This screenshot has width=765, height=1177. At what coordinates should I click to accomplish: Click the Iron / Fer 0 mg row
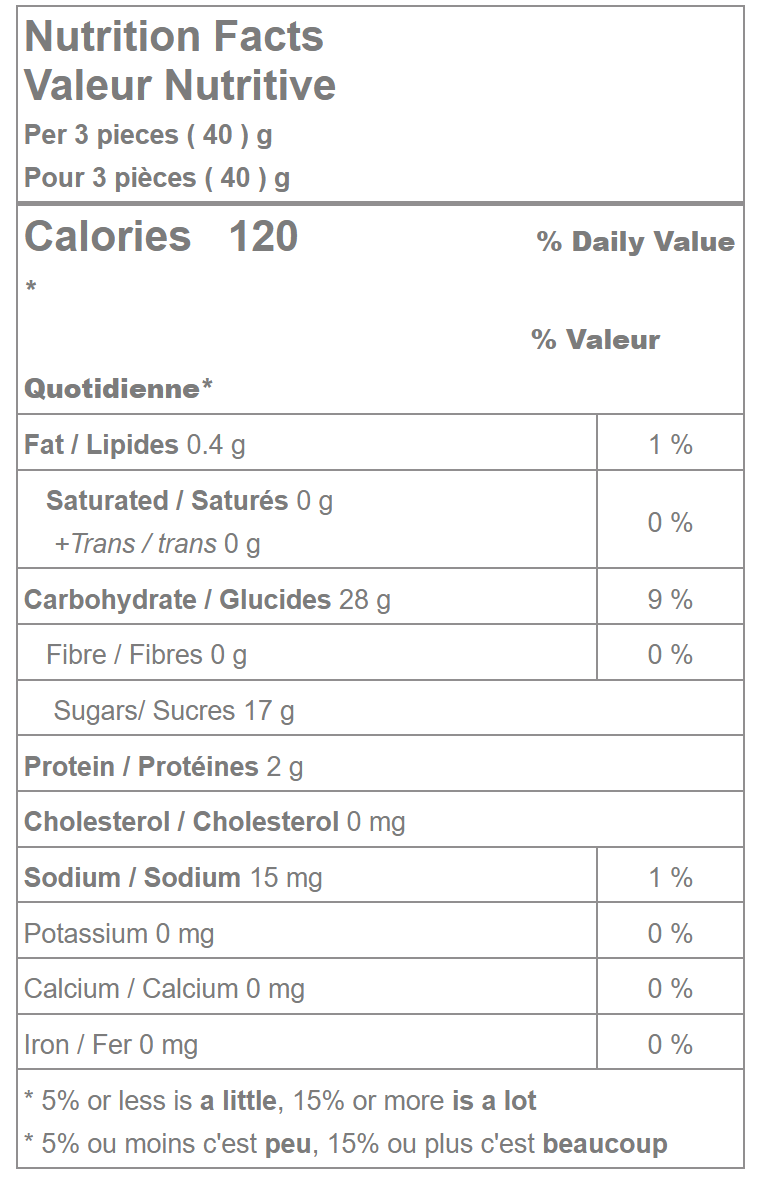[111, 1045]
